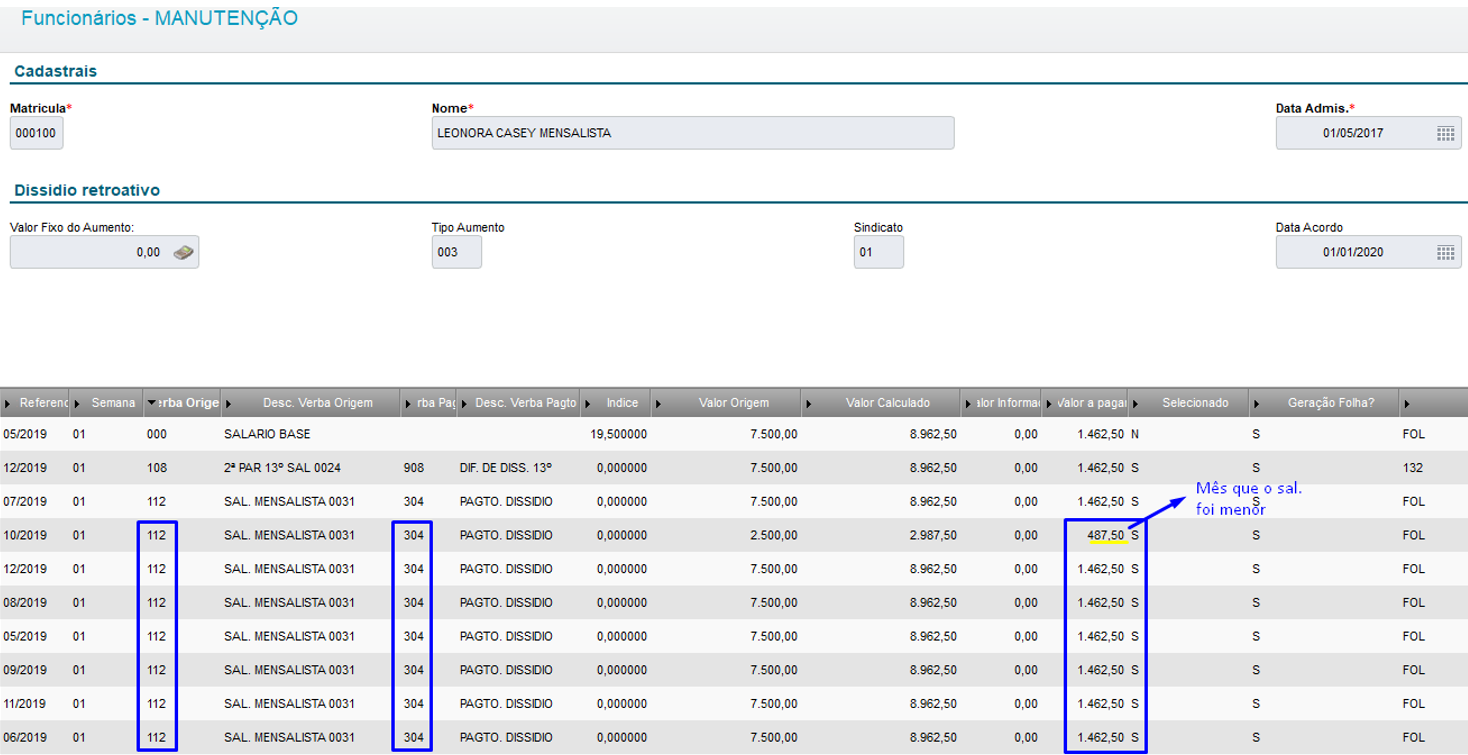Select the Valor Origem cell 2.500,00
The image size is (1468, 755).
[774, 536]
